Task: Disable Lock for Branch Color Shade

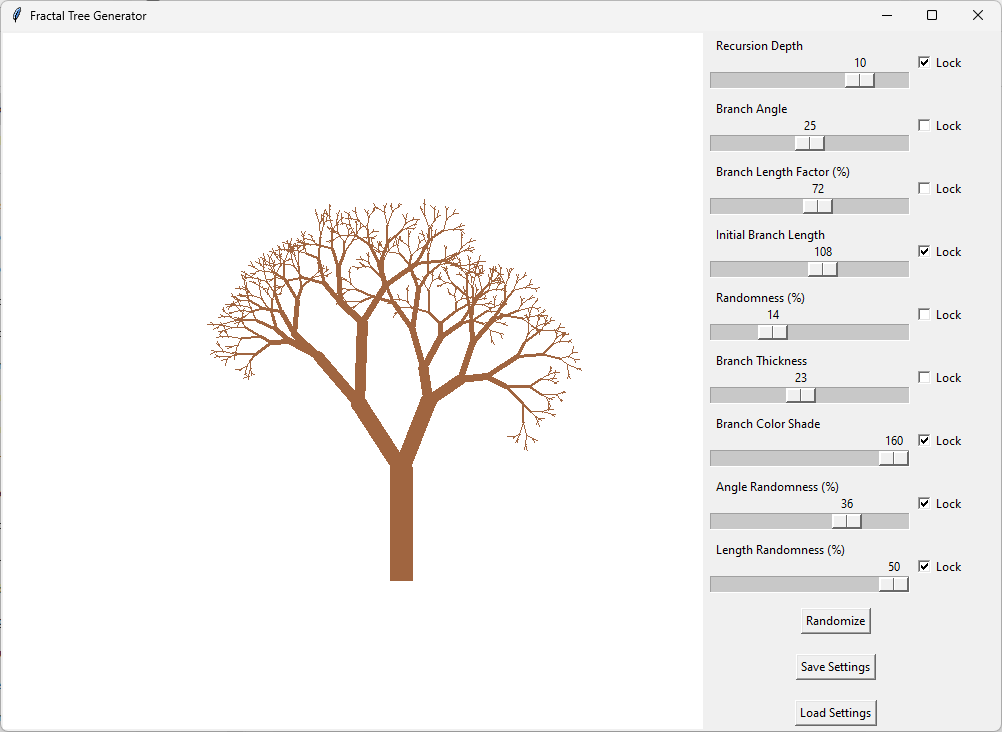Action: [925, 439]
